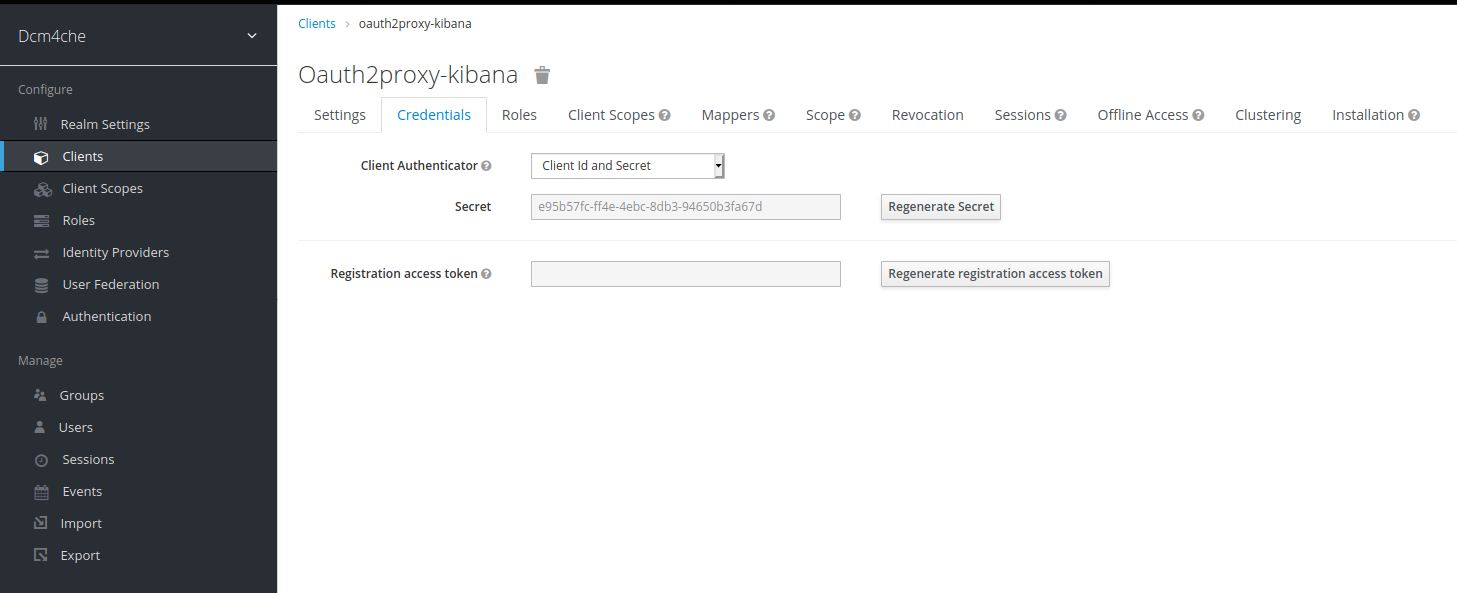Viewport: 1457px width, 593px height.
Task: Click the Oauth2proxy-kibana page heading
Action: click(408, 75)
